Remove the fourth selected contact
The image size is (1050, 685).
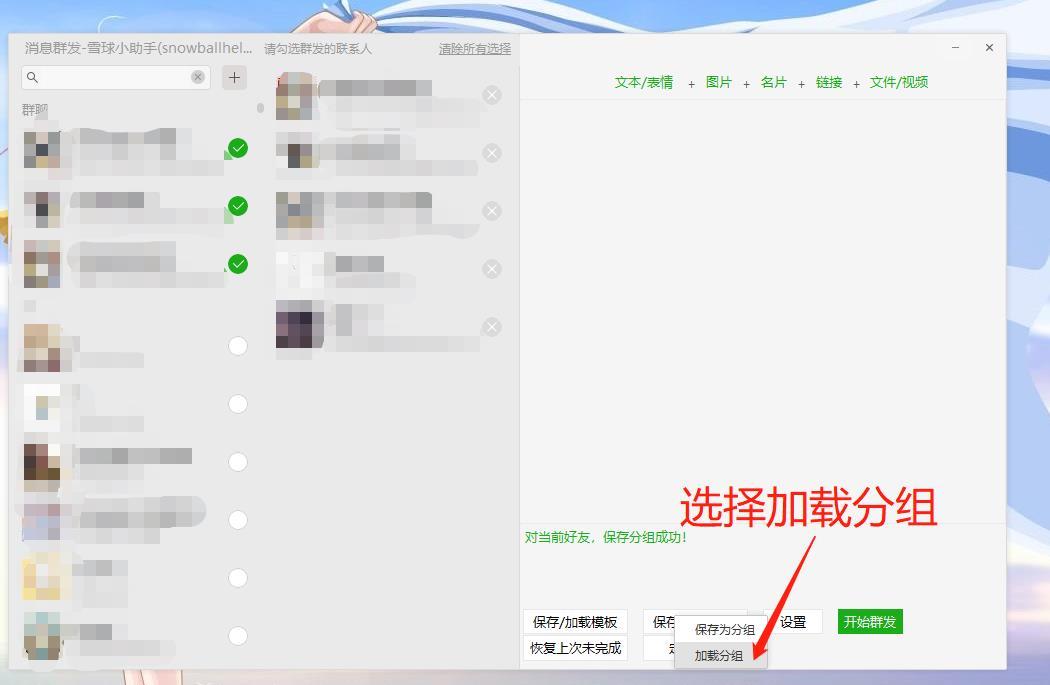click(x=492, y=269)
